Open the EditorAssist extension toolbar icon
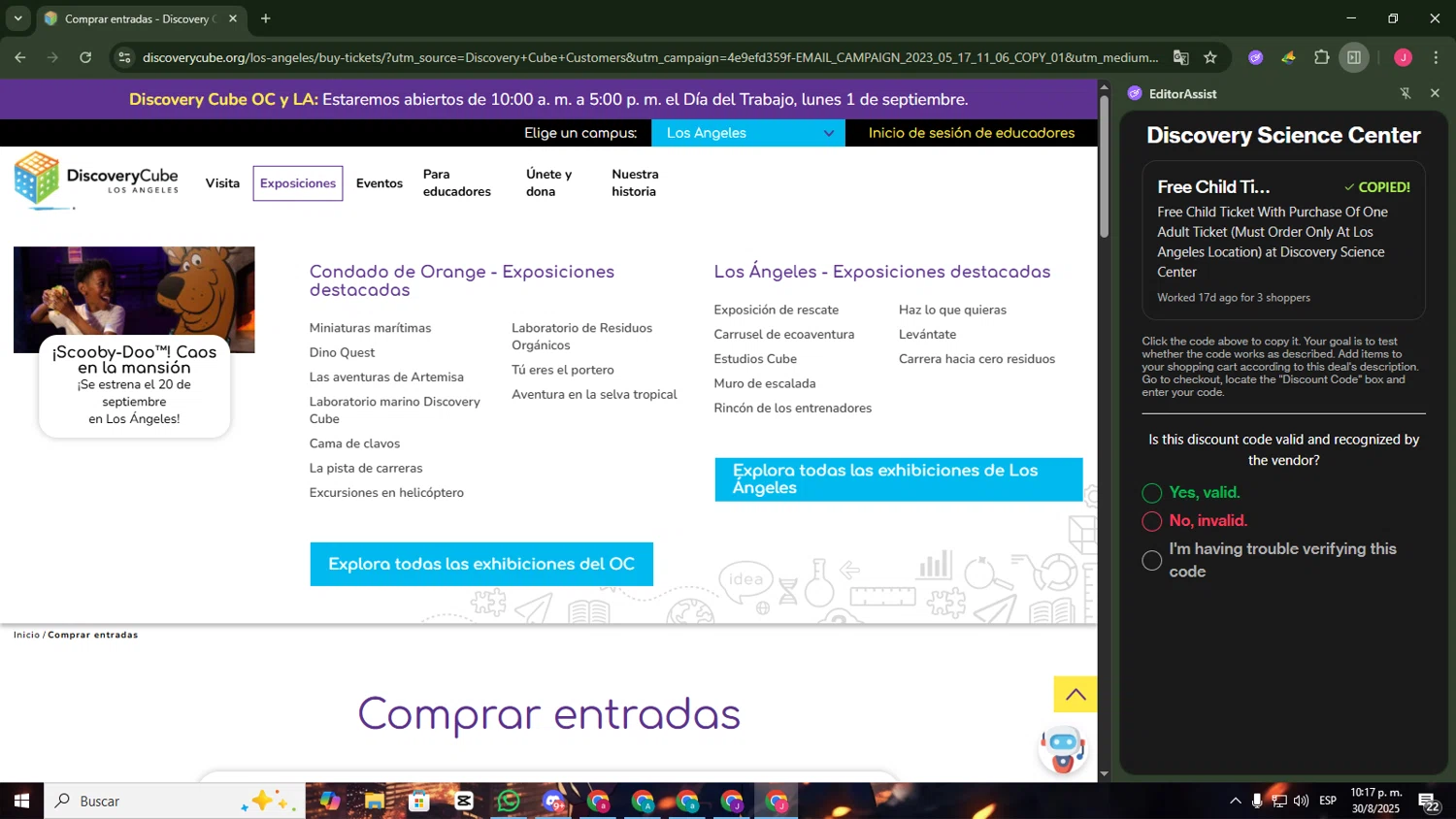Image resolution: width=1456 pixels, height=819 pixels. click(x=1256, y=57)
